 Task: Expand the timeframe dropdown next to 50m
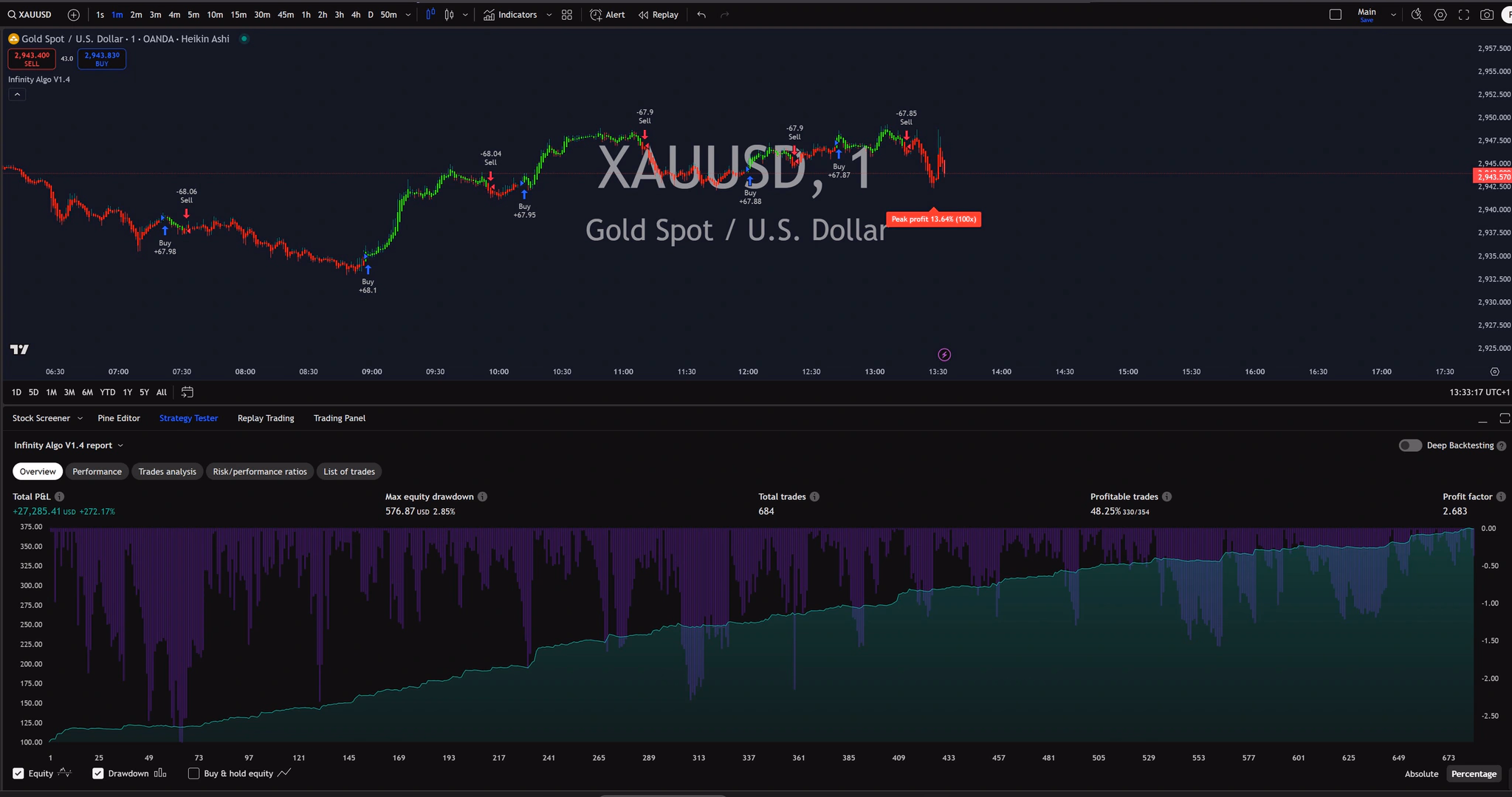click(407, 14)
